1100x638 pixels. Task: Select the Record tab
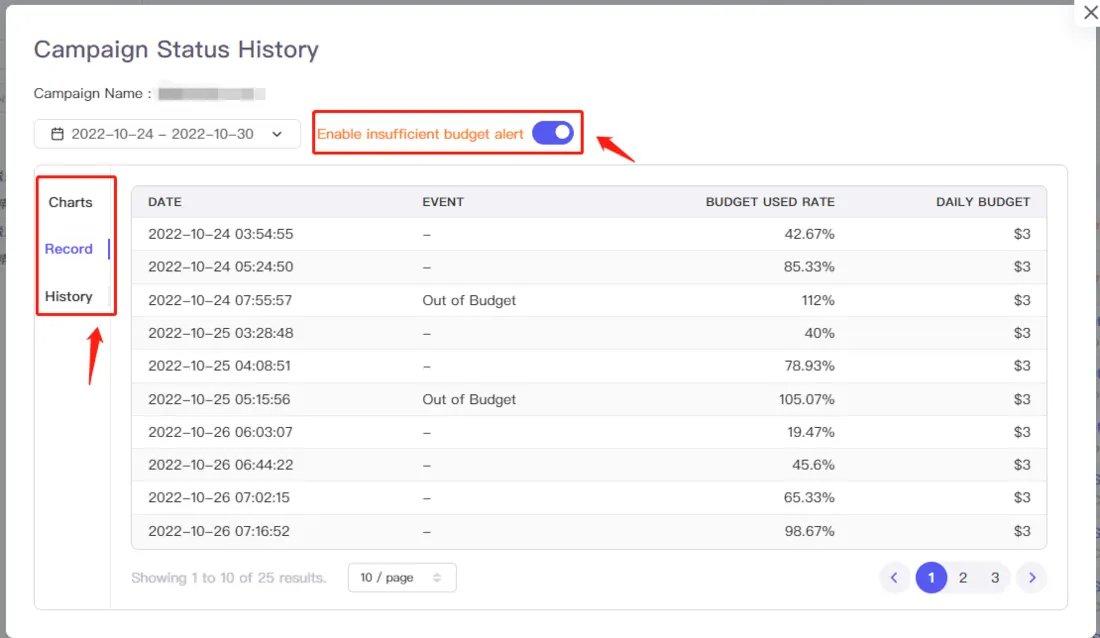tap(71, 249)
